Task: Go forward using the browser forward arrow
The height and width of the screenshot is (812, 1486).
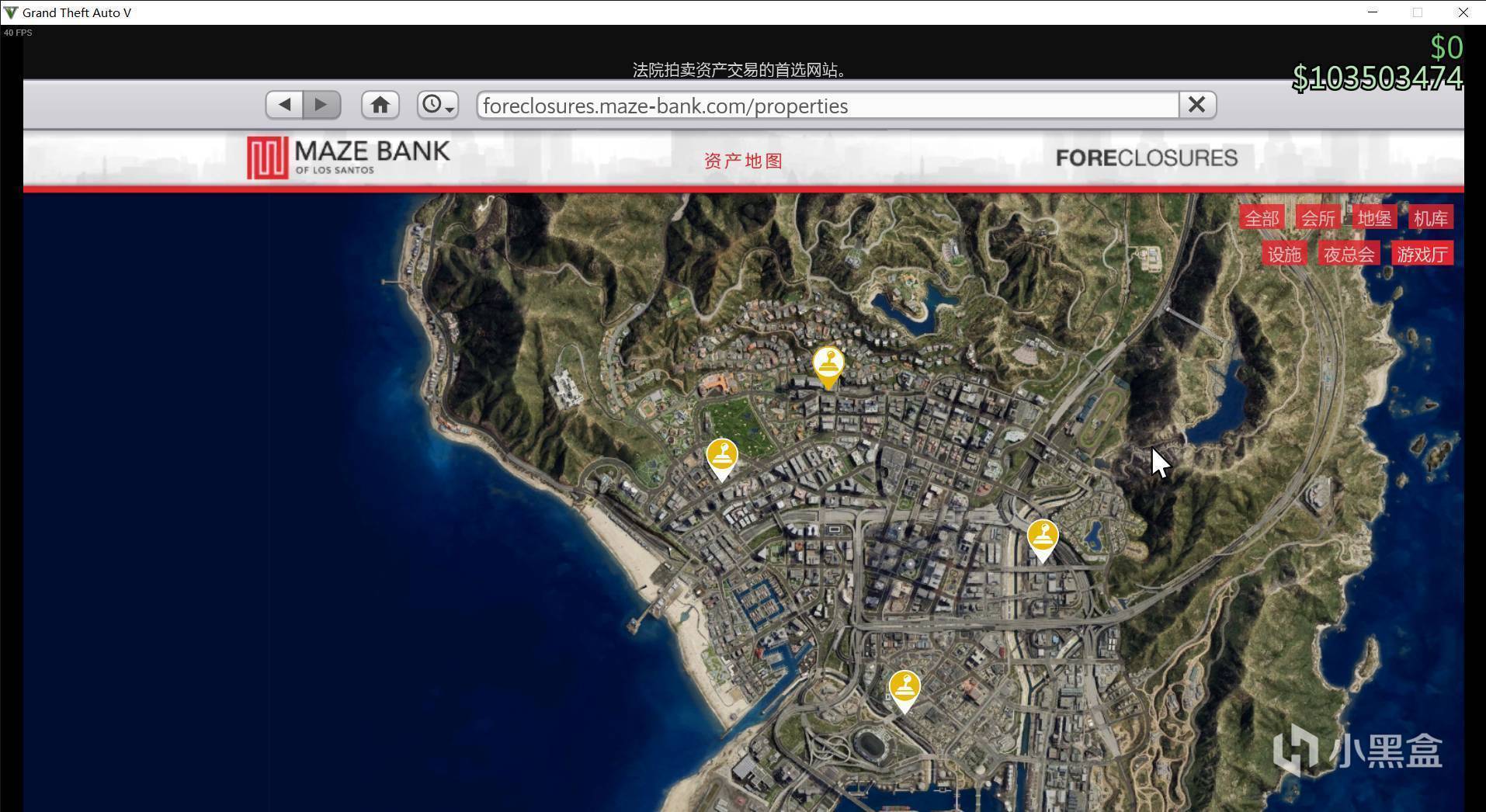Action: [321, 105]
